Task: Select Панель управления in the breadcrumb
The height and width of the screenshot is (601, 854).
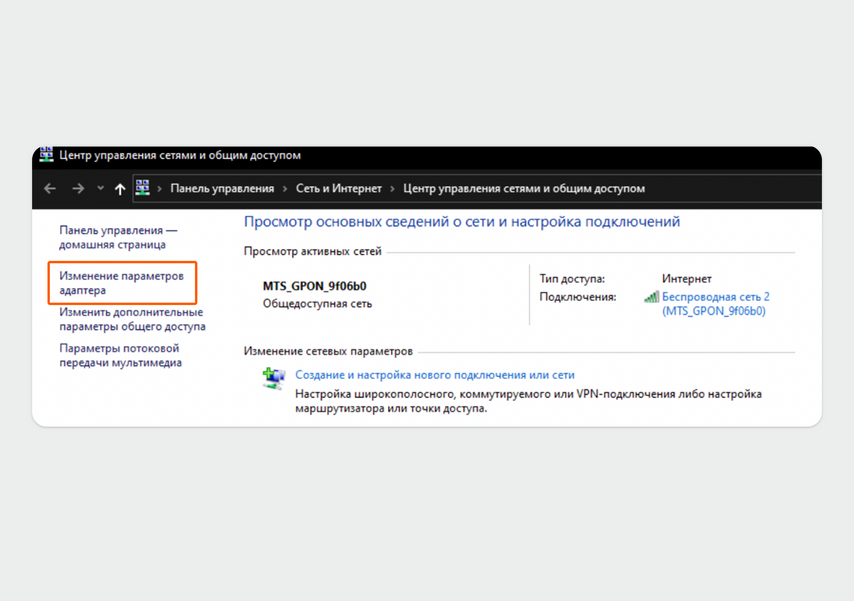Action: (222, 189)
